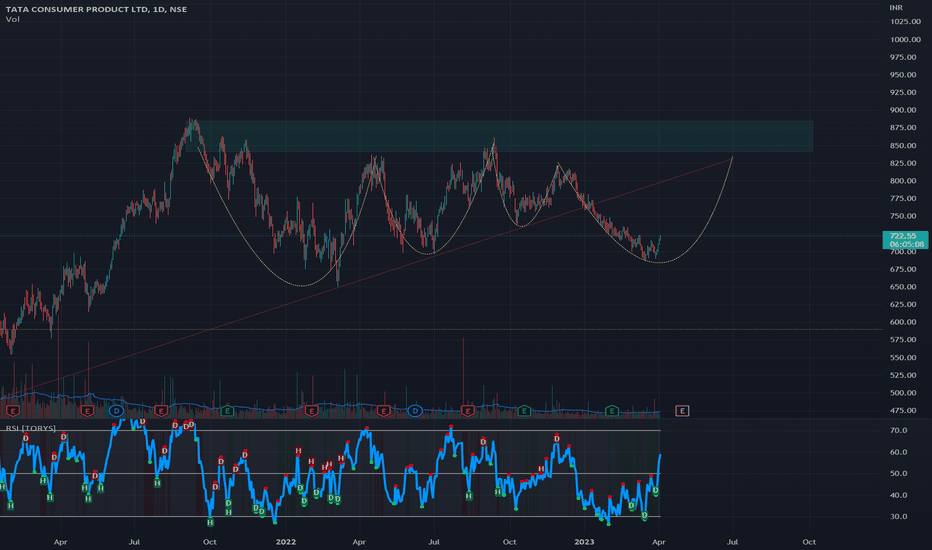Click the final Jul label on the time axis
932x550 pixels.
tap(733, 542)
